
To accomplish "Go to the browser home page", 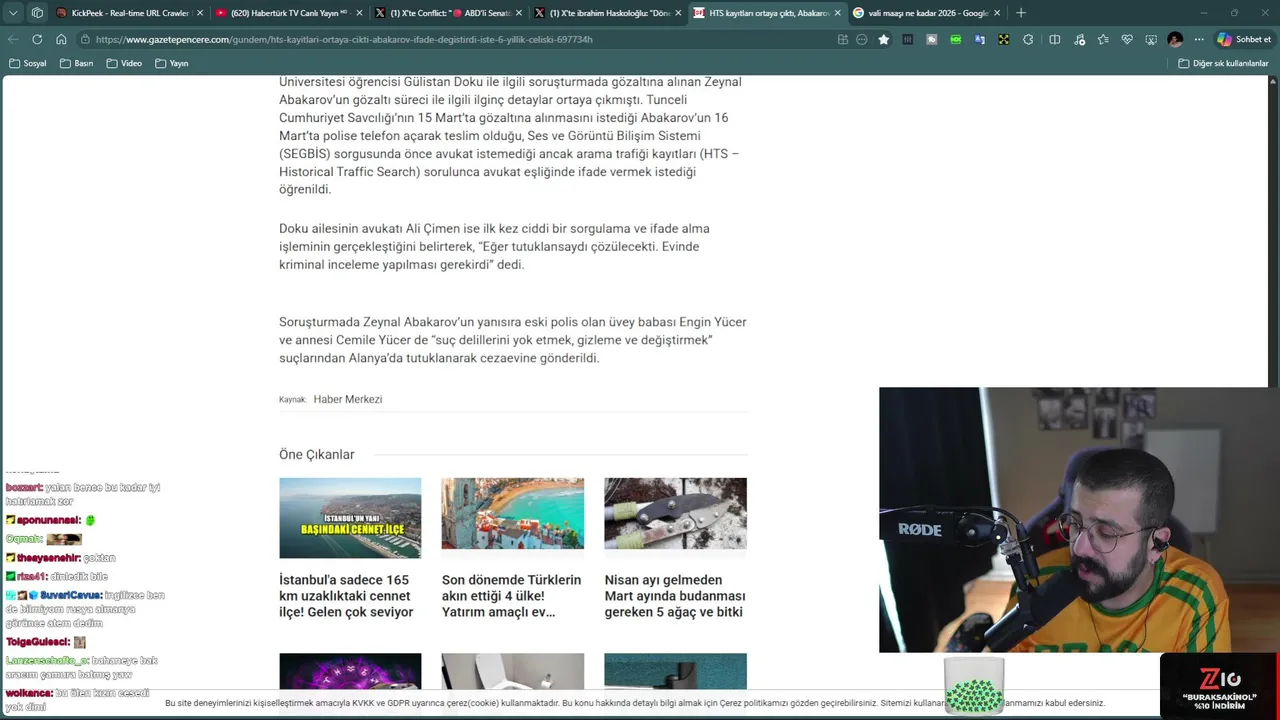I will coord(61,39).
